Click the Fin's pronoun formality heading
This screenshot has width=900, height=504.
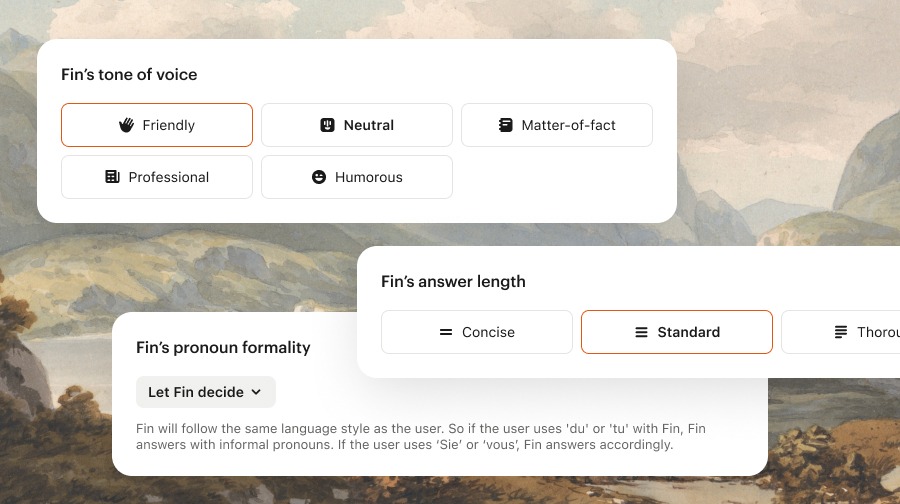coord(223,347)
